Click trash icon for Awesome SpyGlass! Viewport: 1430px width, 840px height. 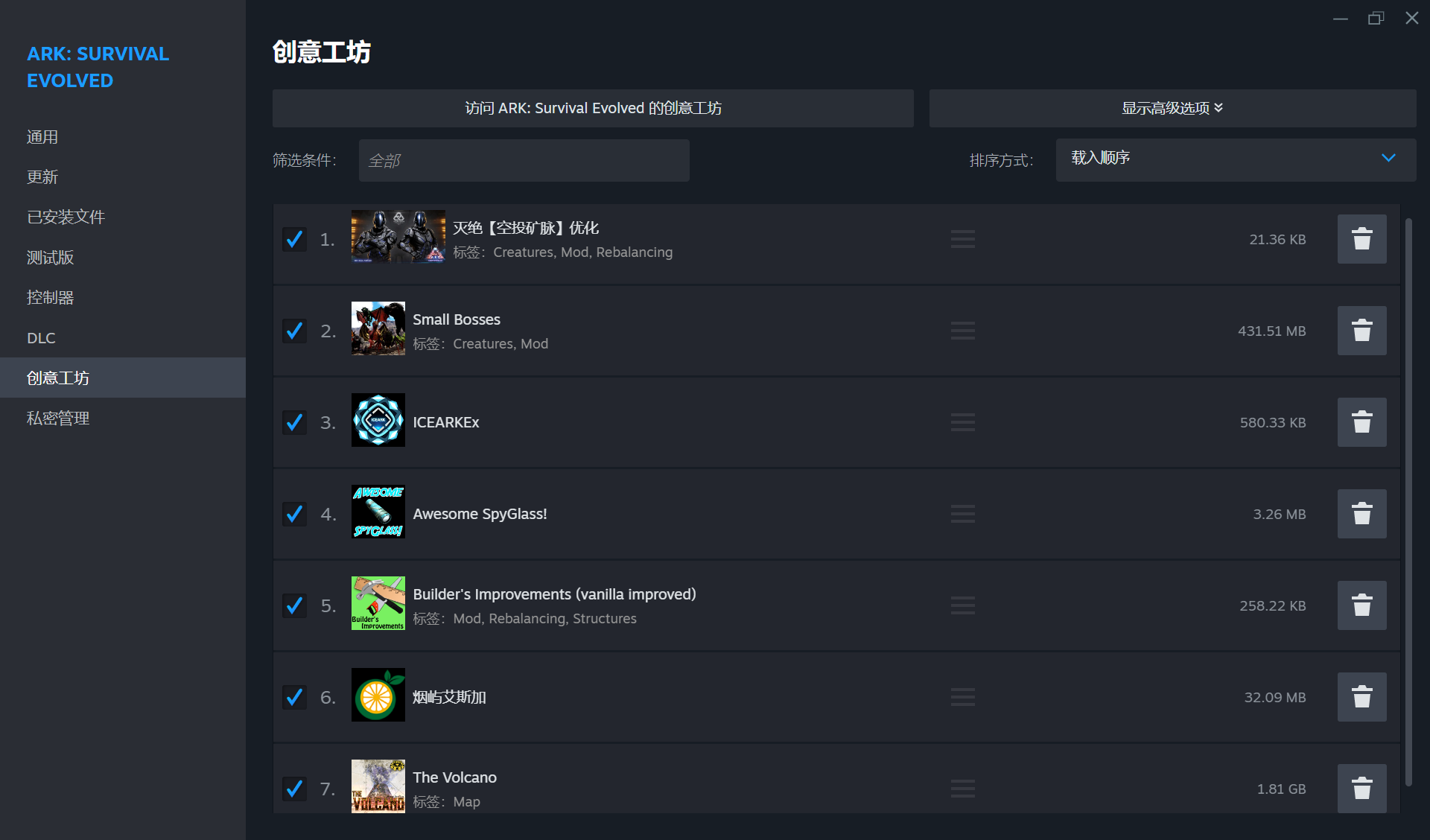[1361, 514]
